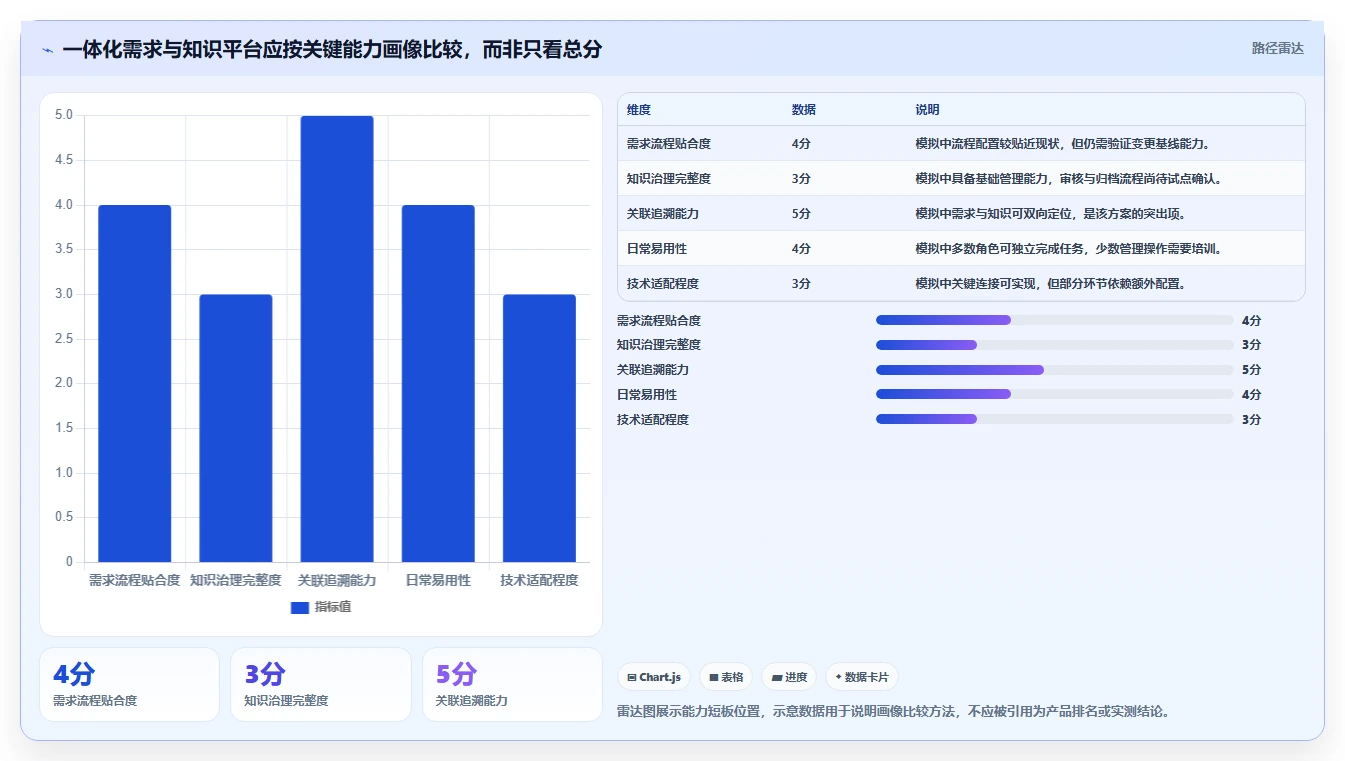Image resolution: width=1345 pixels, height=761 pixels.
Task: Click the Chart.js tag chip
Action: pos(654,677)
